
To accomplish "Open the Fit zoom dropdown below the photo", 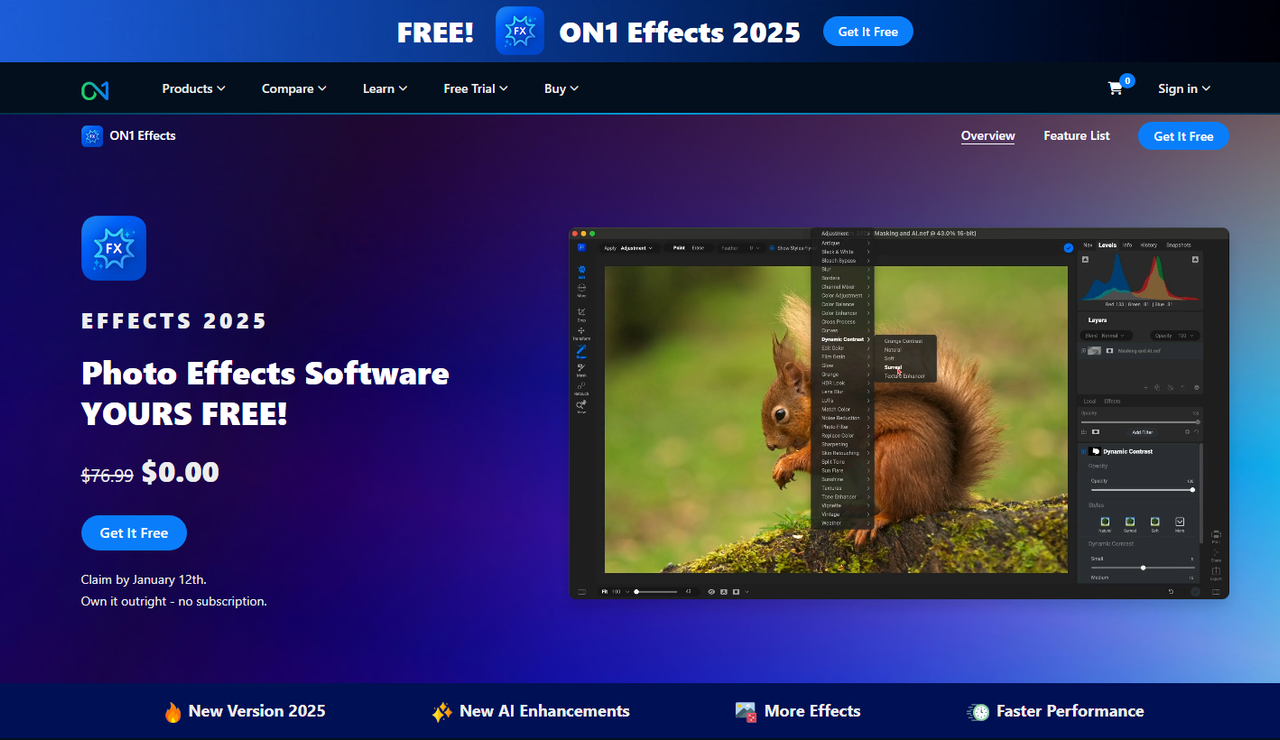I will pyautogui.click(x=615, y=592).
